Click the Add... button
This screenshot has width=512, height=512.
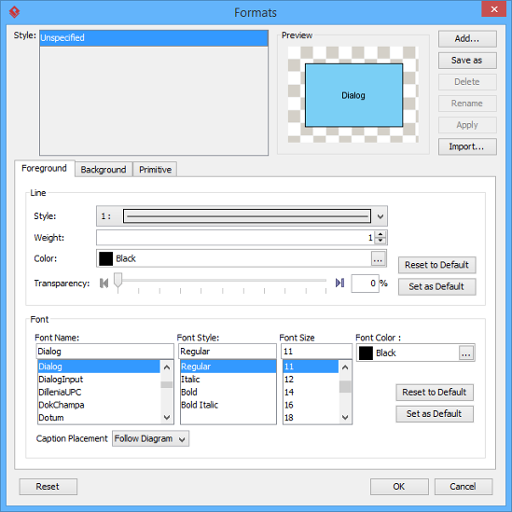click(467, 39)
